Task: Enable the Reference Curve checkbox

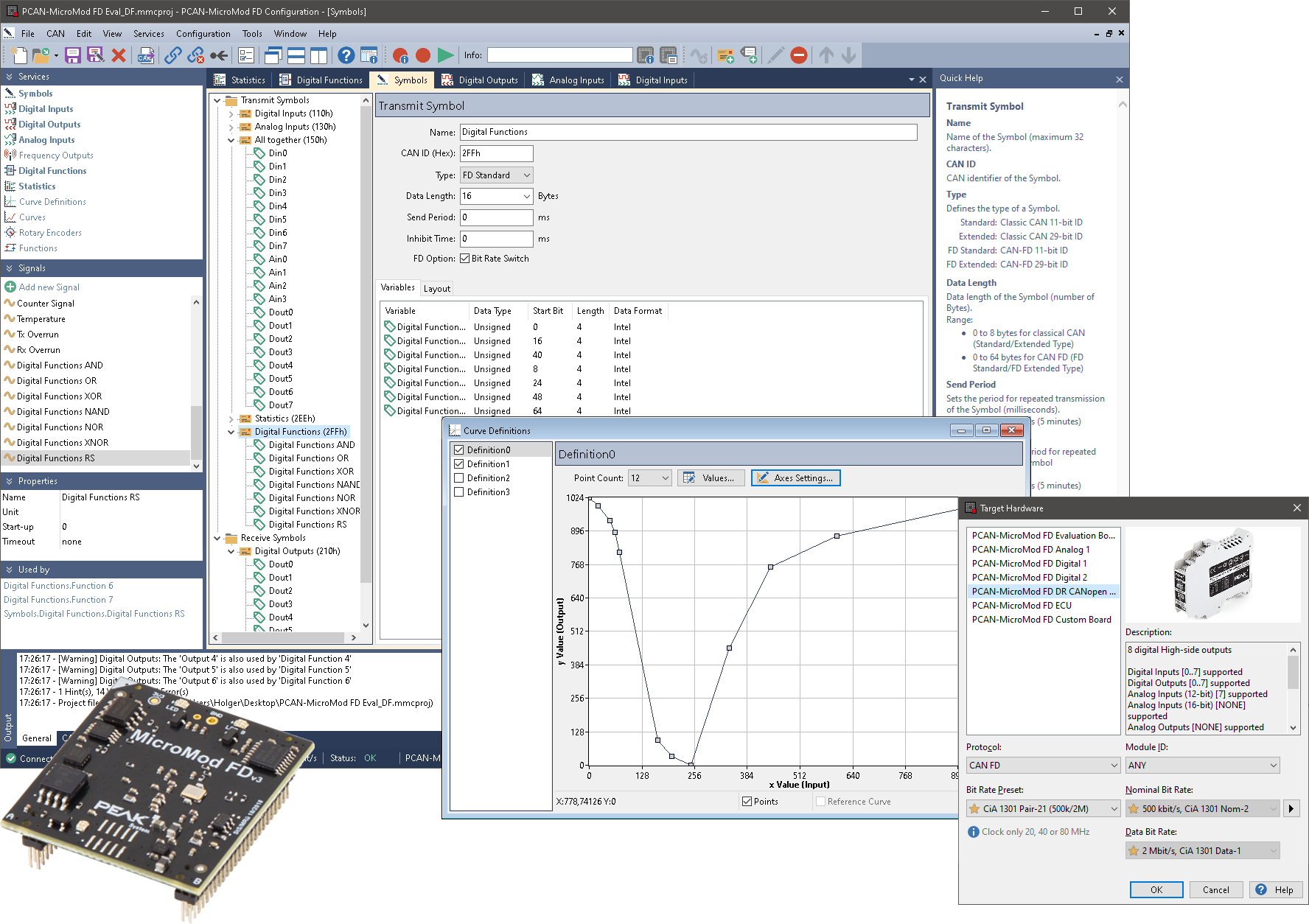Action: pyautogui.click(x=820, y=802)
